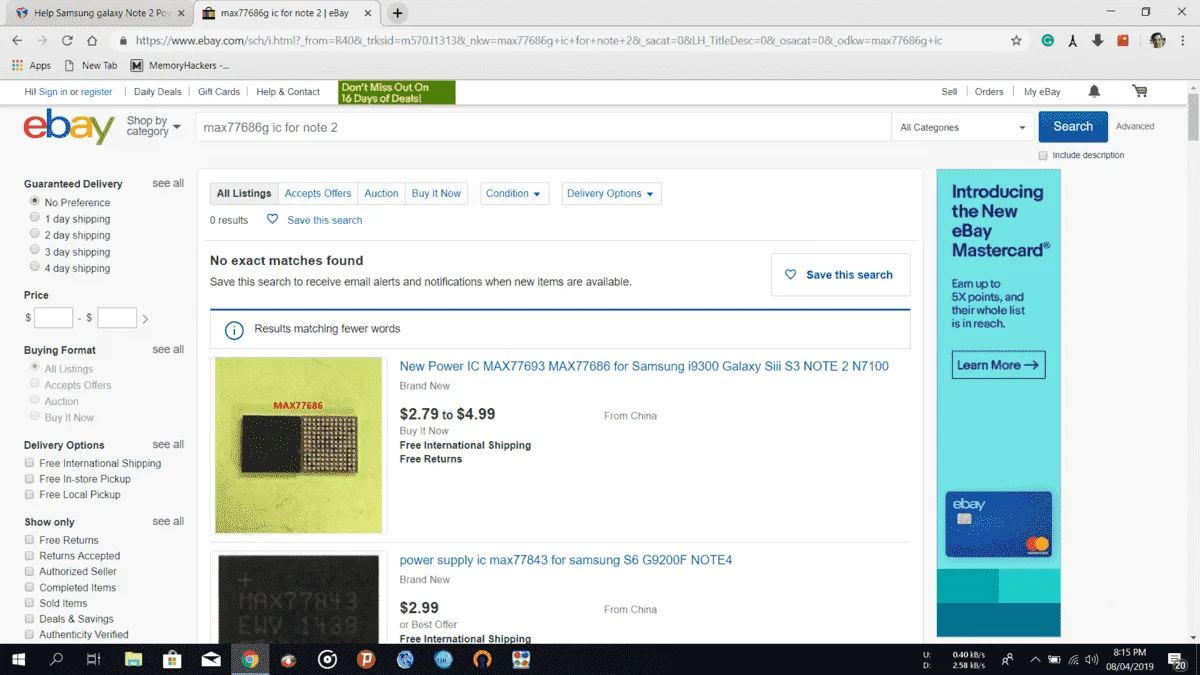Open Windows taskbar search
This screenshot has width=1200, height=675.
click(56, 660)
